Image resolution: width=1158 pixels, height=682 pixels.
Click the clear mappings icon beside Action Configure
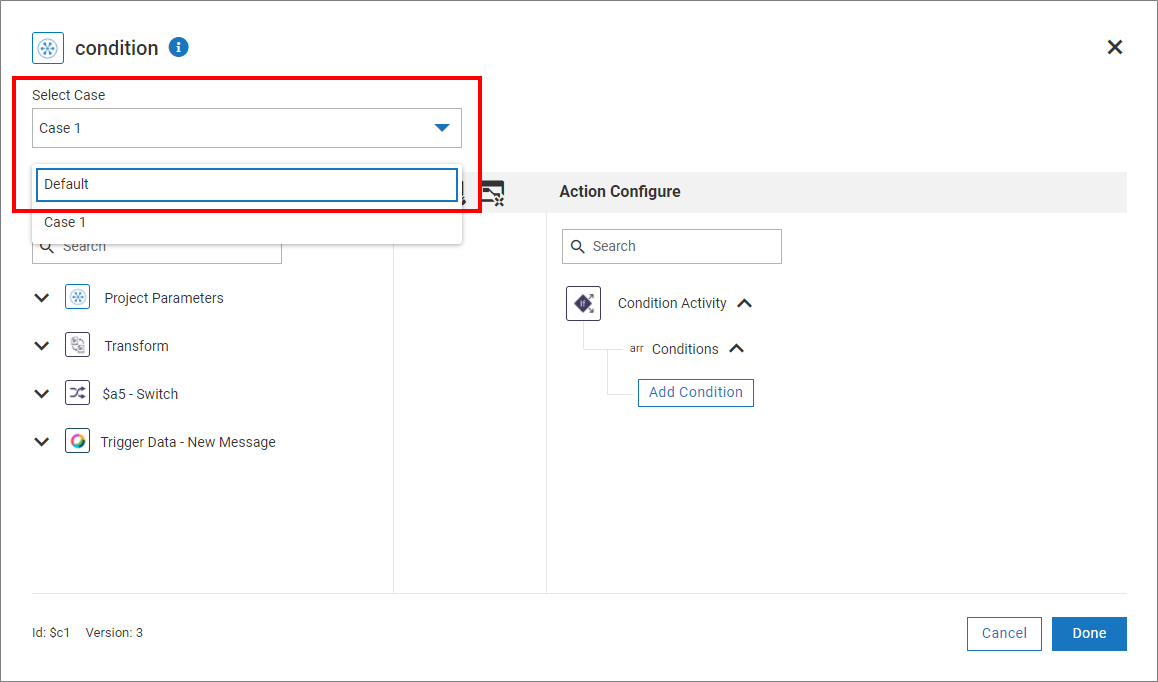tap(492, 192)
